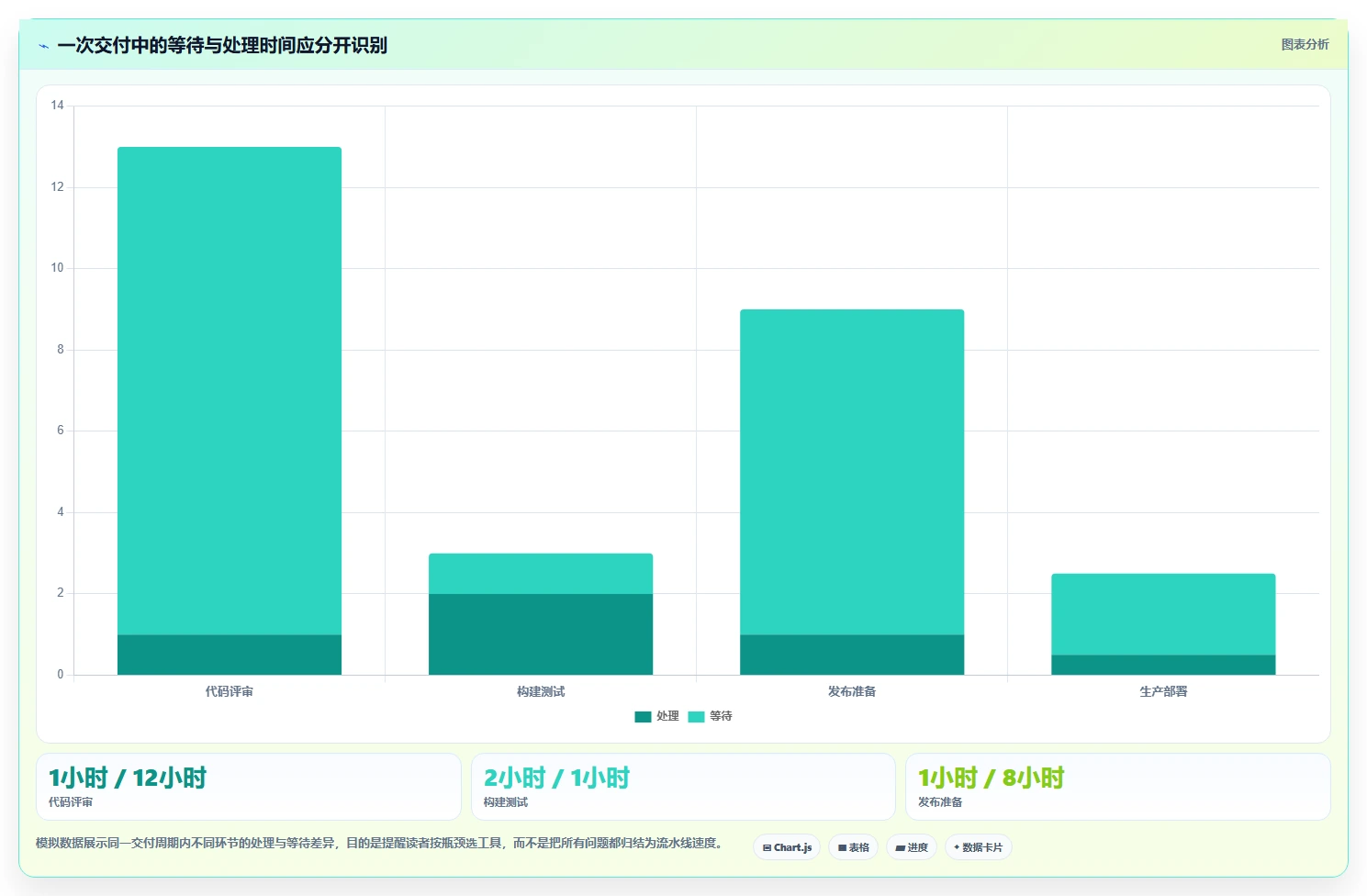Click the y-axis label 14
The width and height of the screenshot is (1367, 896).
tap(57, 106)
